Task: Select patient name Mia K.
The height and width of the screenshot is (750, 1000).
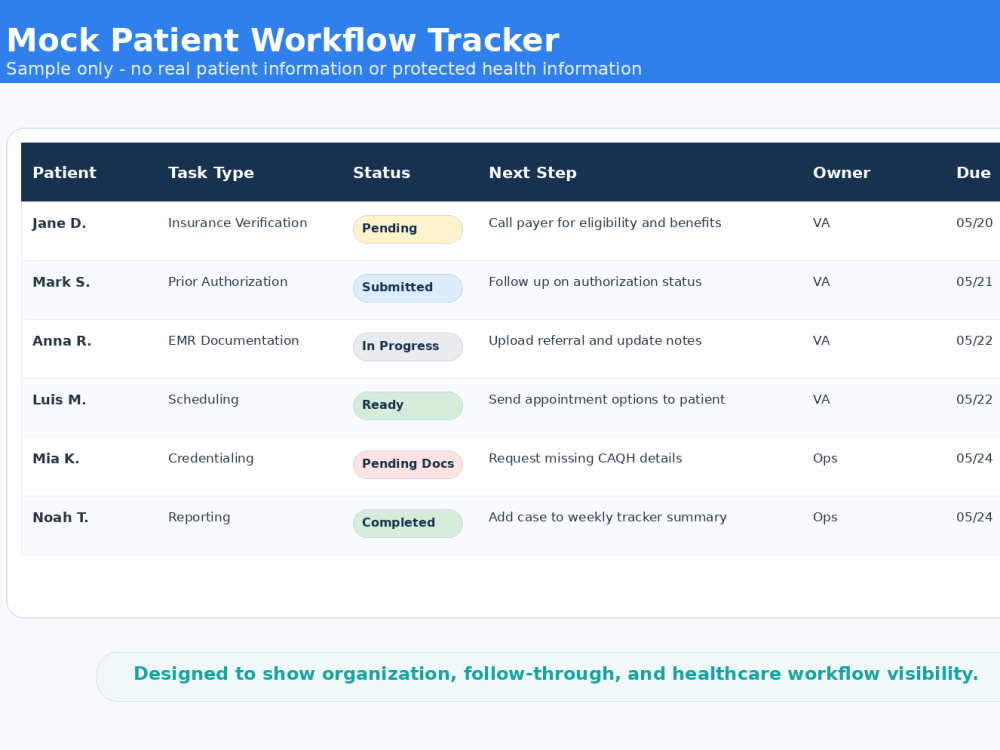Action: pyautogui.click(x=56, y=459)
